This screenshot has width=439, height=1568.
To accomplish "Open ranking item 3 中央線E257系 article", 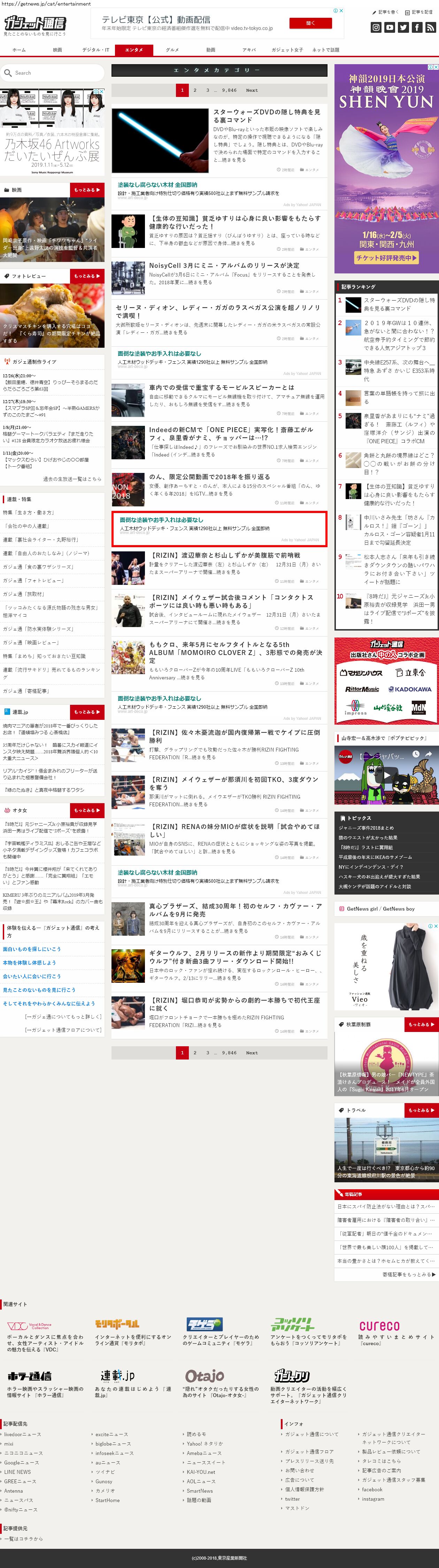I will pos(399,371).
